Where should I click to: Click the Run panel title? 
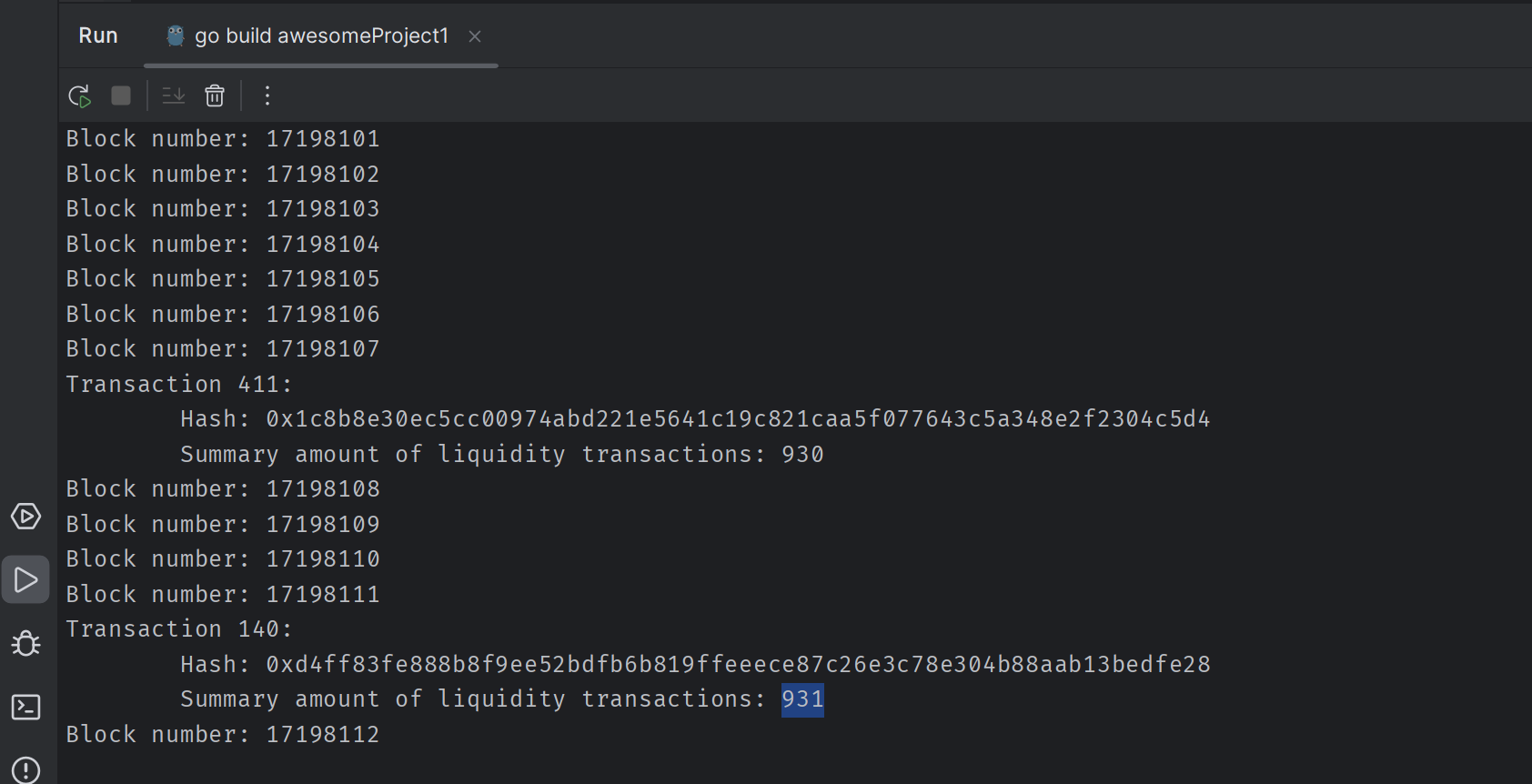98,35
